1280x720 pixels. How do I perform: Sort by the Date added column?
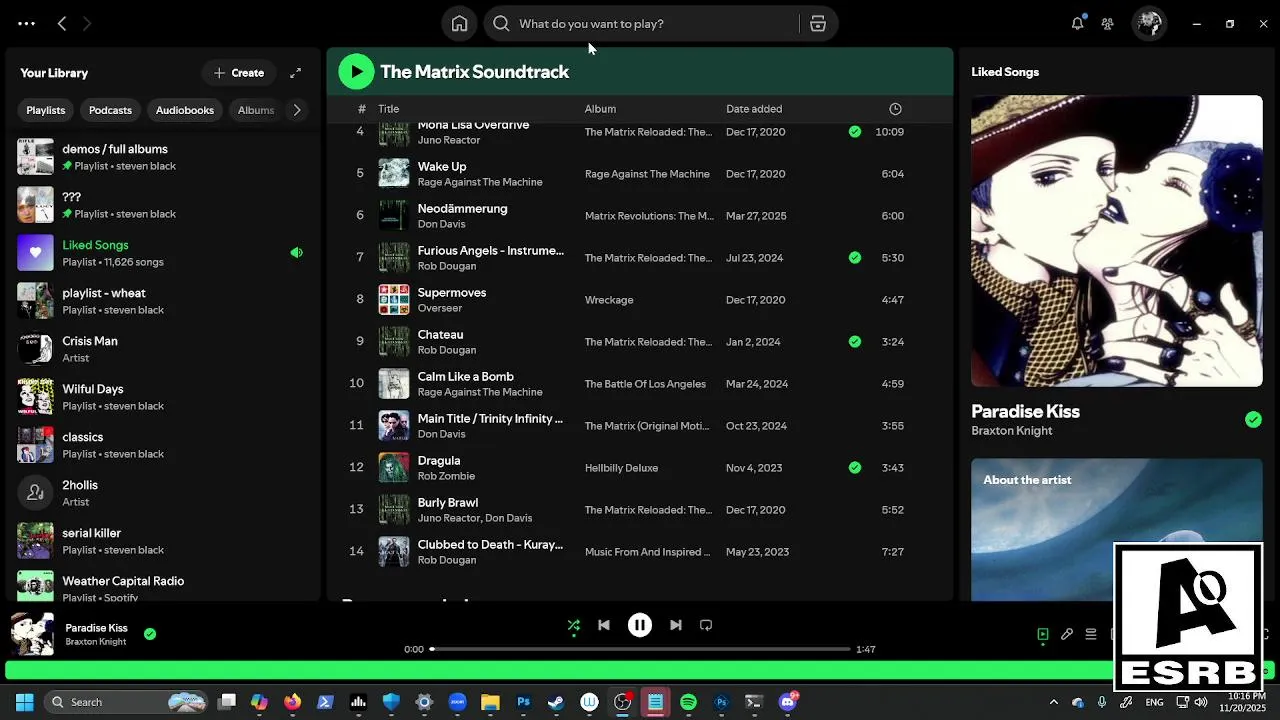754,109
